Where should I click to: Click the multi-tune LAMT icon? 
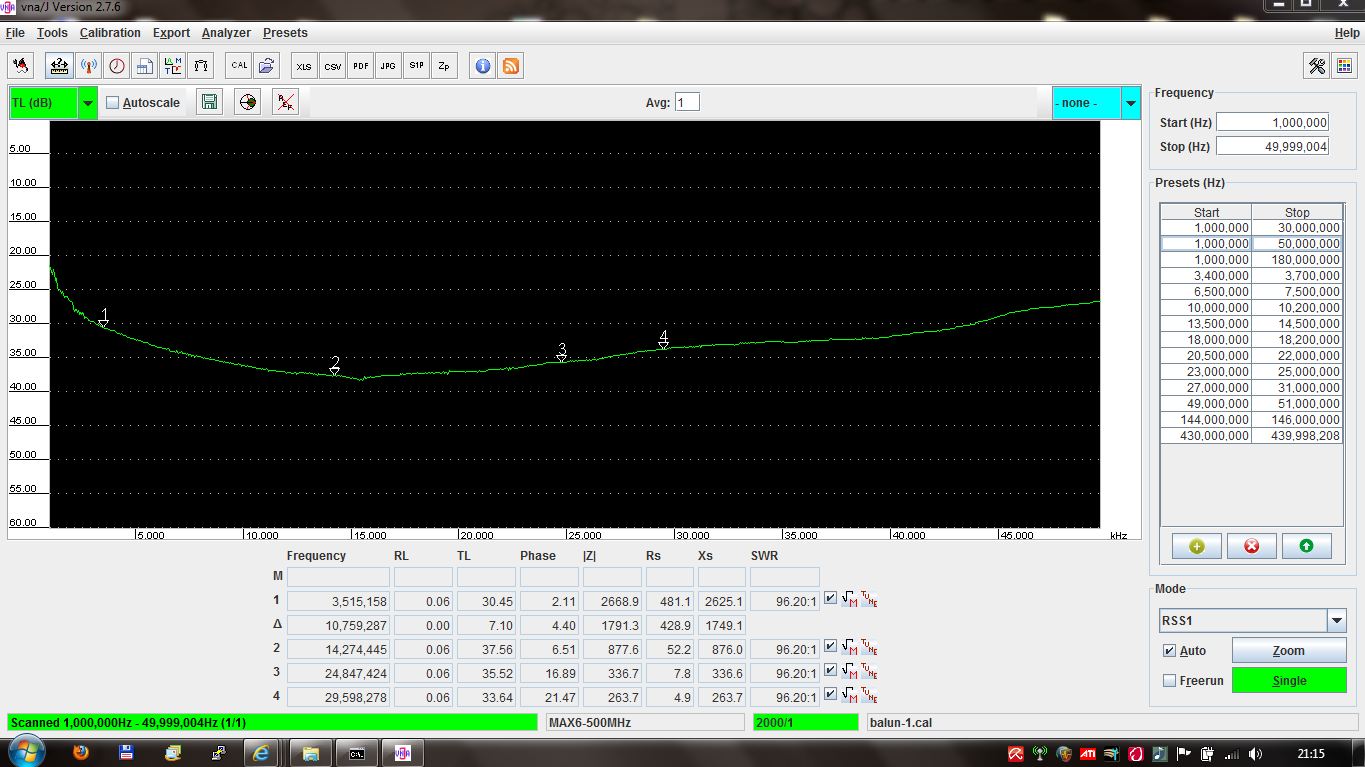pos(173,66)
